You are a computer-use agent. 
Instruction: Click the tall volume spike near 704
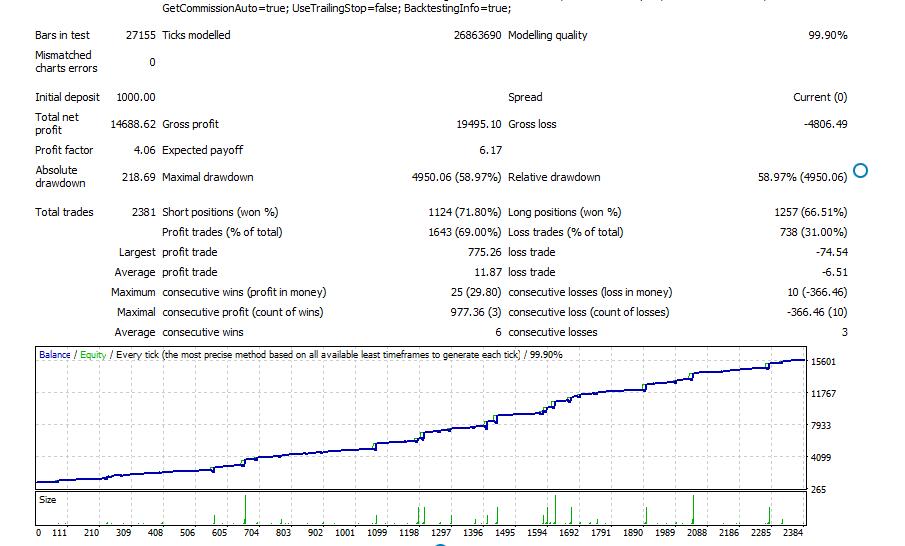click(x=245, y=509)
